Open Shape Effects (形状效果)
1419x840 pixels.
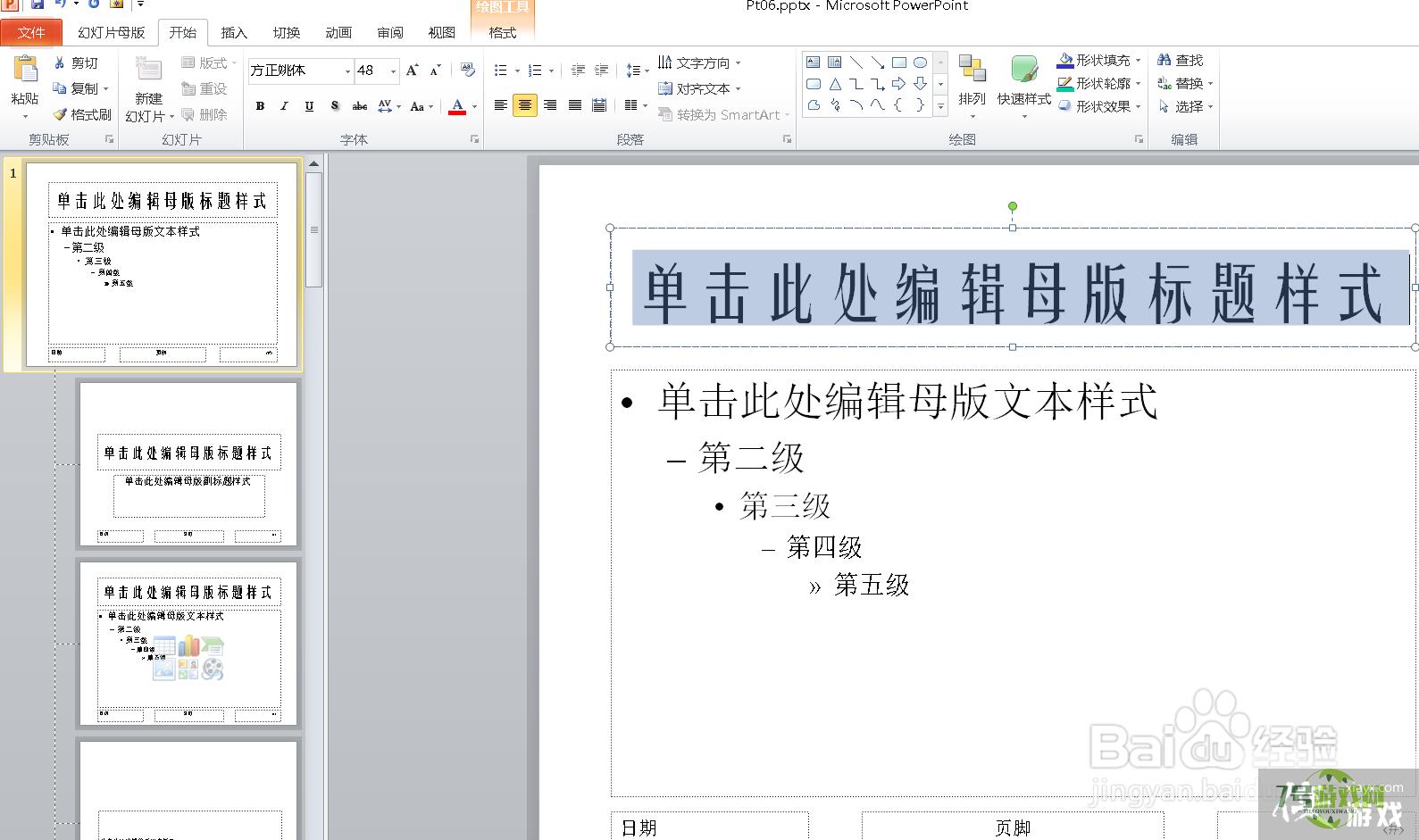click(1099, 106)
